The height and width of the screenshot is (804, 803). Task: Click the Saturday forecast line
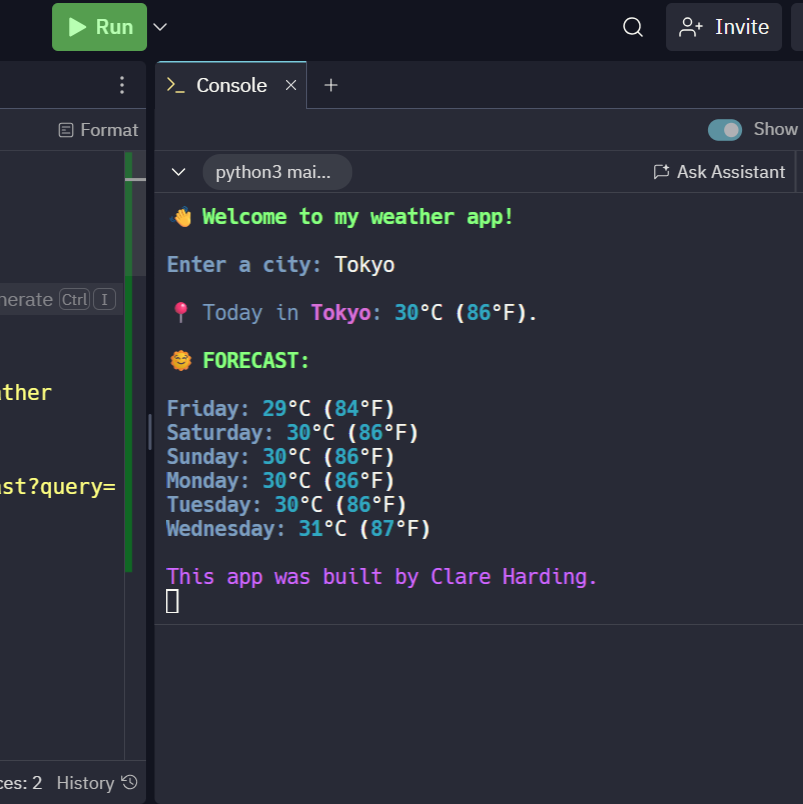click(293, 433)
